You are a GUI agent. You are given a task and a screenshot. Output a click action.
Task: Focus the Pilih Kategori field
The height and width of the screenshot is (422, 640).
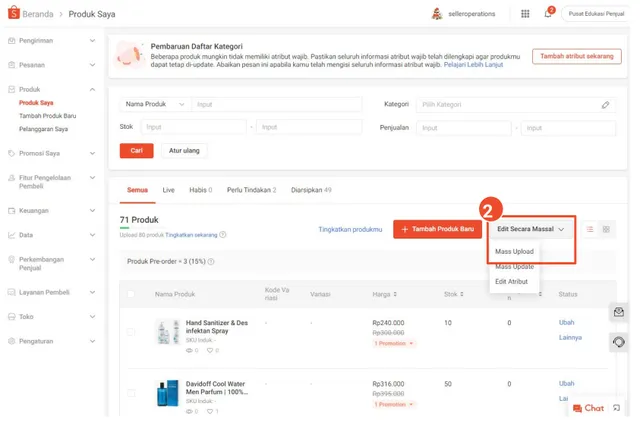[516, 105]
